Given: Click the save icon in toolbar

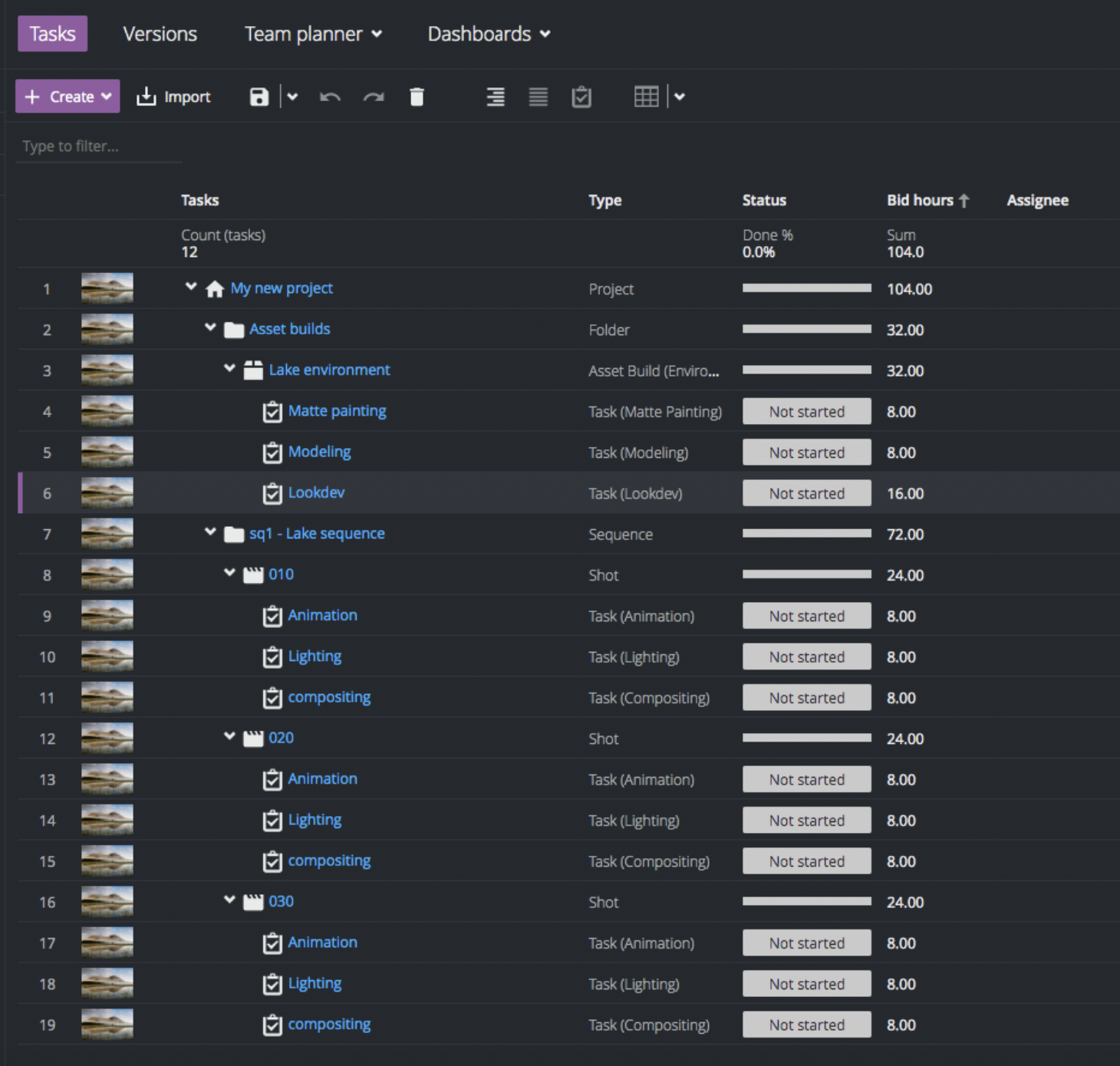Looking at the screenshot, I should tap(259, 97).
